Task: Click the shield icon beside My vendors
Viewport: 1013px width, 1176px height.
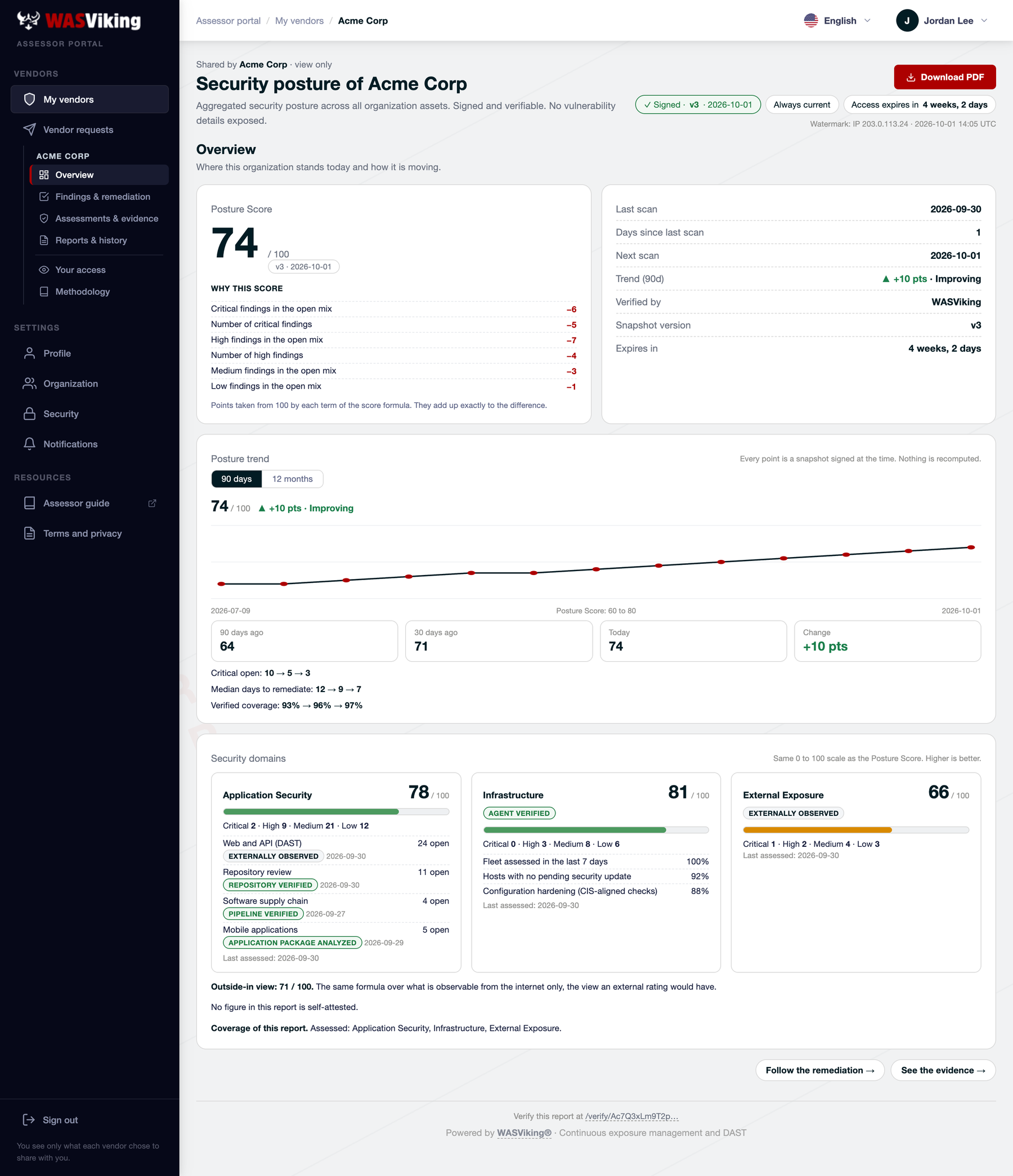Action: 29,100
